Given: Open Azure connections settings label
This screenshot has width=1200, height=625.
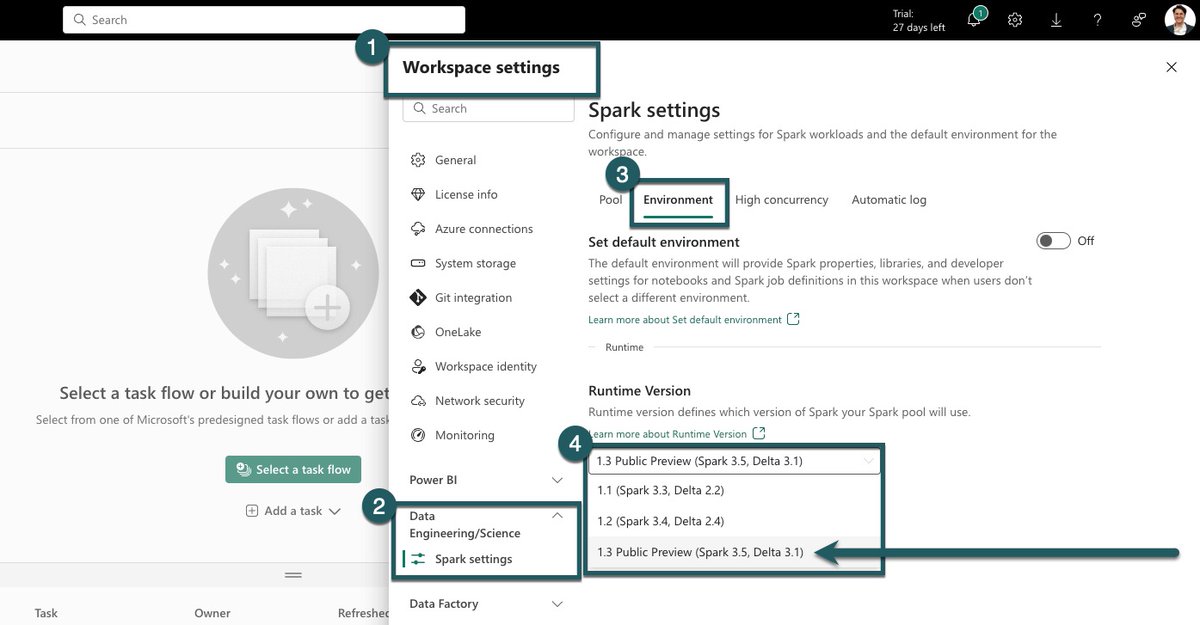Looking at the screenshot, I should [x=484, y=229].
